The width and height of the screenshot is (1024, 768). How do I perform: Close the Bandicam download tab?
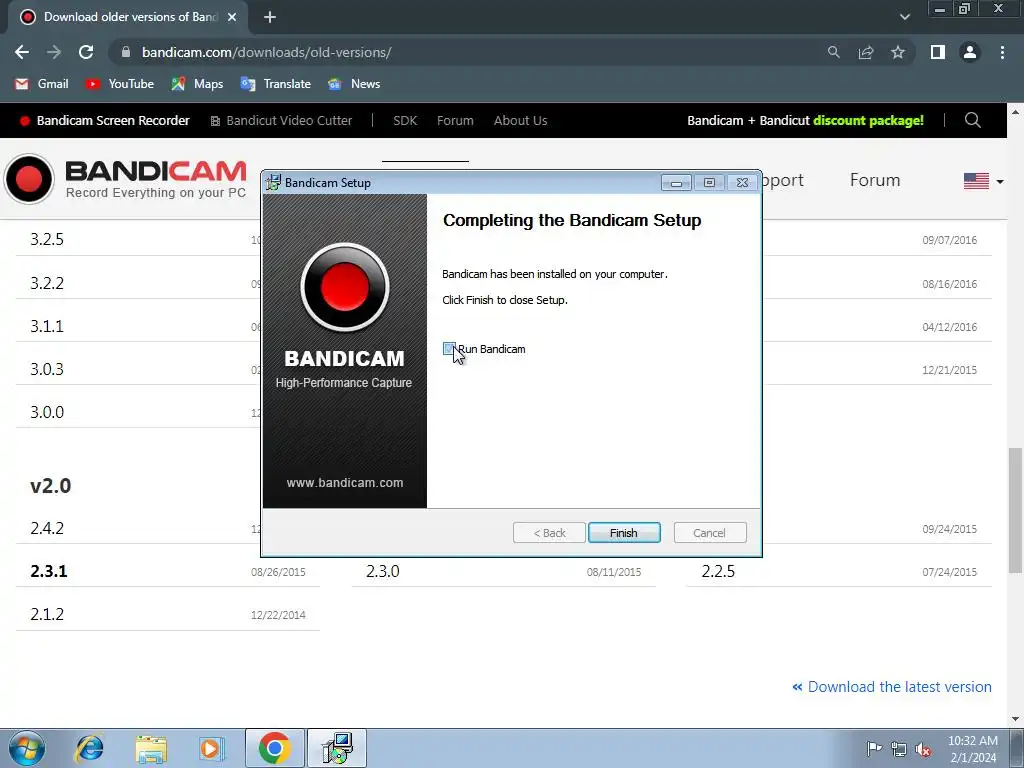[232, 17]
